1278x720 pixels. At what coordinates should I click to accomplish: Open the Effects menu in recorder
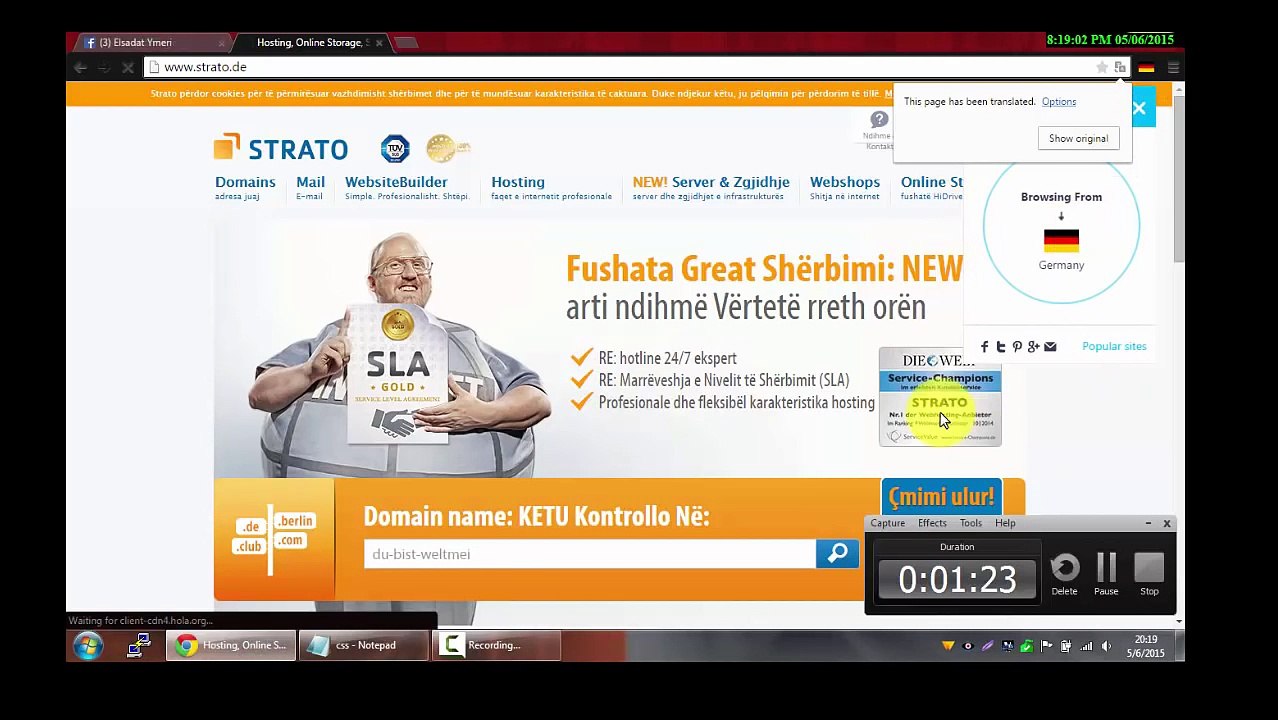point(932,523)
